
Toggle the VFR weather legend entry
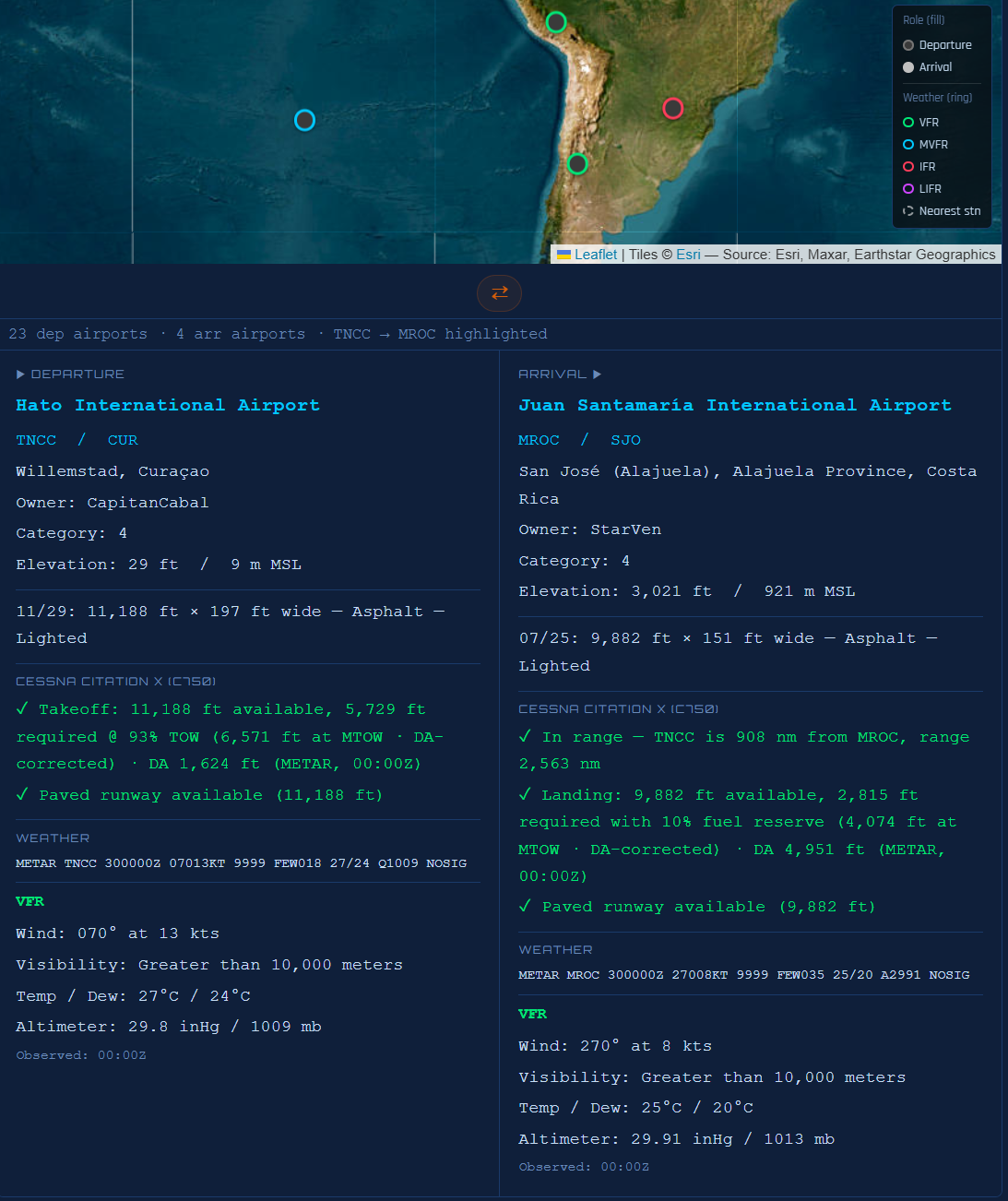[928, 123]
